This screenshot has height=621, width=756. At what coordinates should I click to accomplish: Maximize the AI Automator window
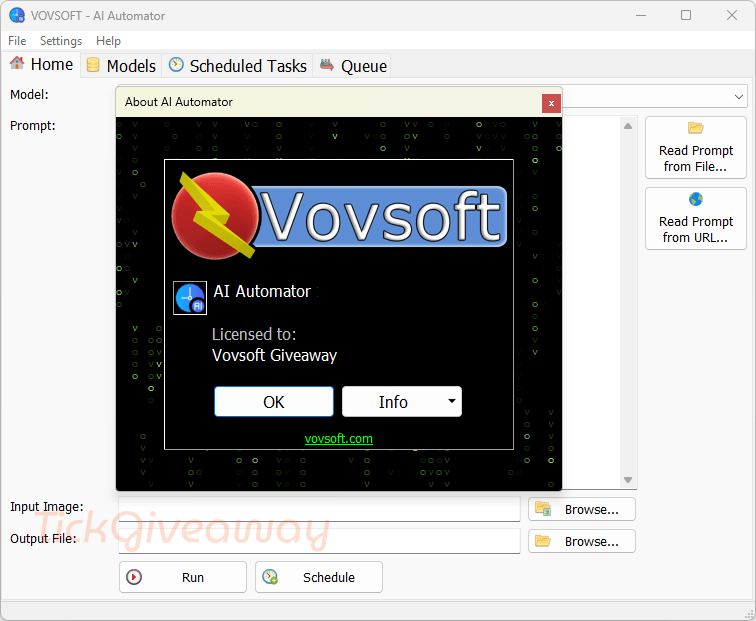click(x=686, y=15)
